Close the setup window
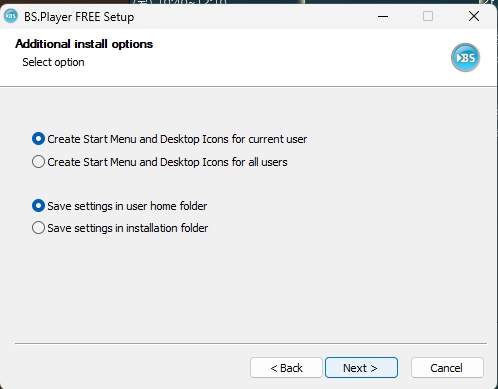498x389 pixels. 474,16
